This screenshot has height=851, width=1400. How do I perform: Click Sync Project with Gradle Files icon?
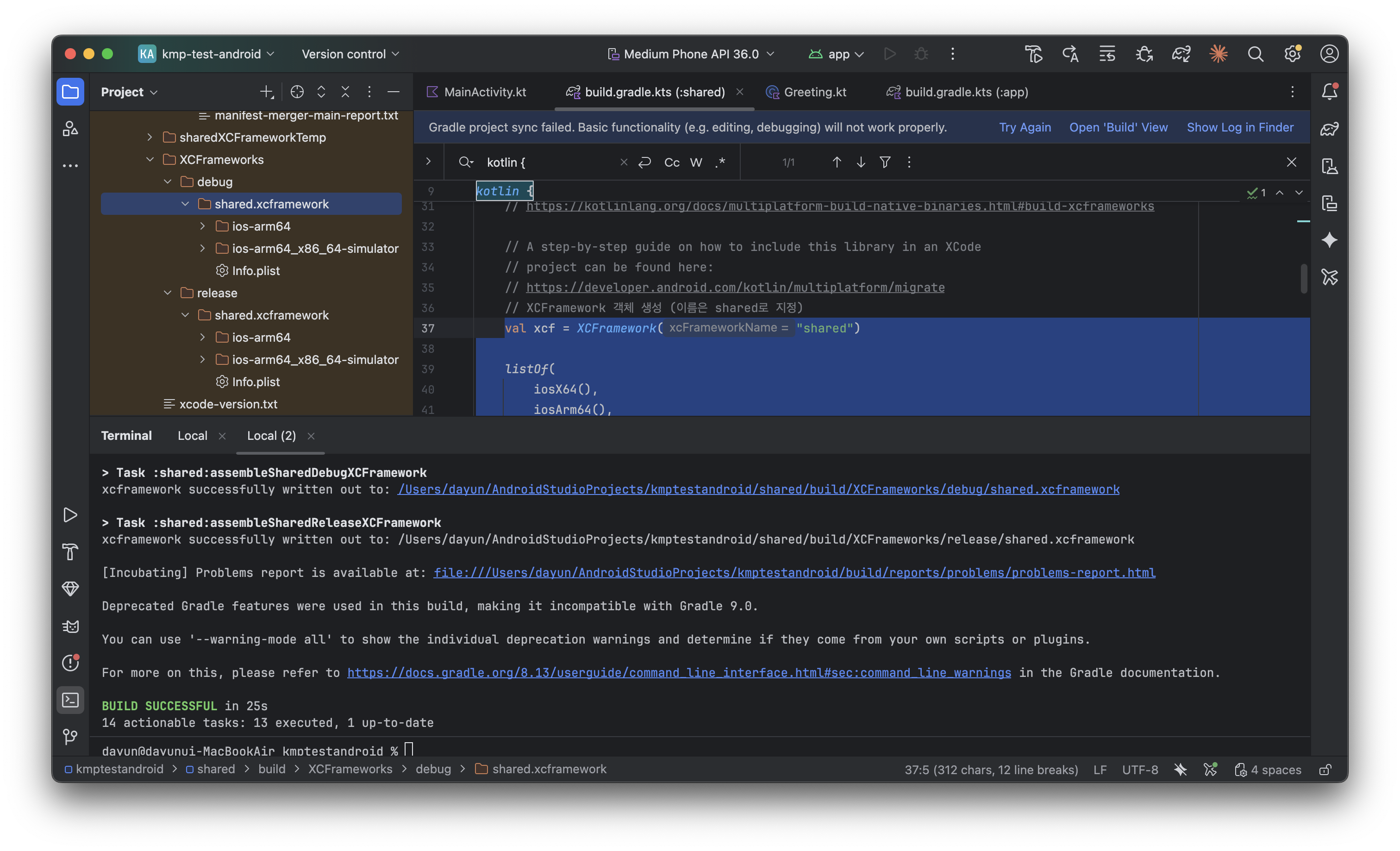pos(1181,54)
